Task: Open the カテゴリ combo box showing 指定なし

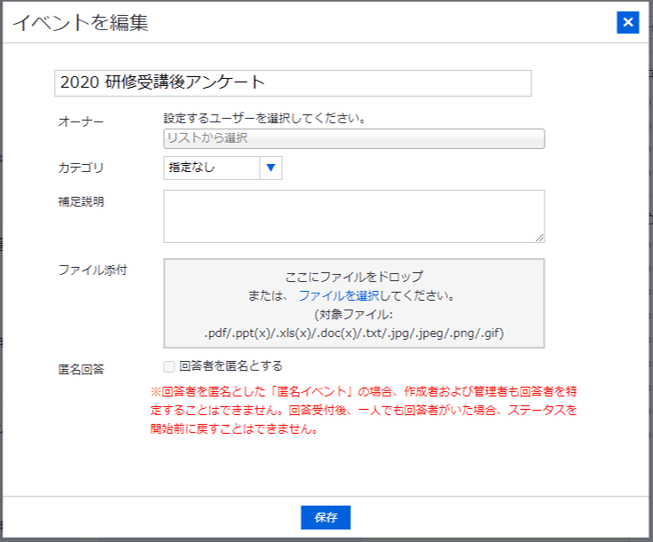Action: [211, 168]
